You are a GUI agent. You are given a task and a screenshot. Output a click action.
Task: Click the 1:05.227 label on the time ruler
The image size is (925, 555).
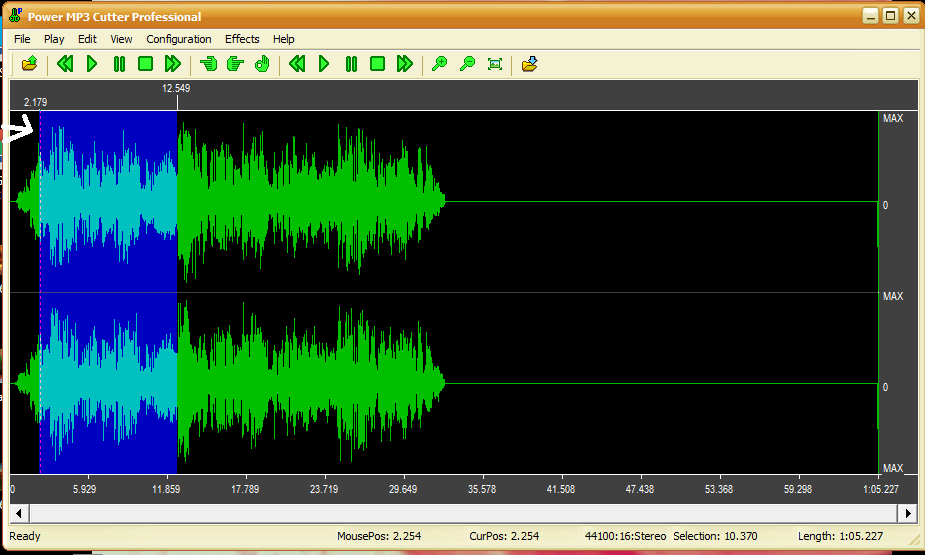pyautogui.click(x=881, y=489)
